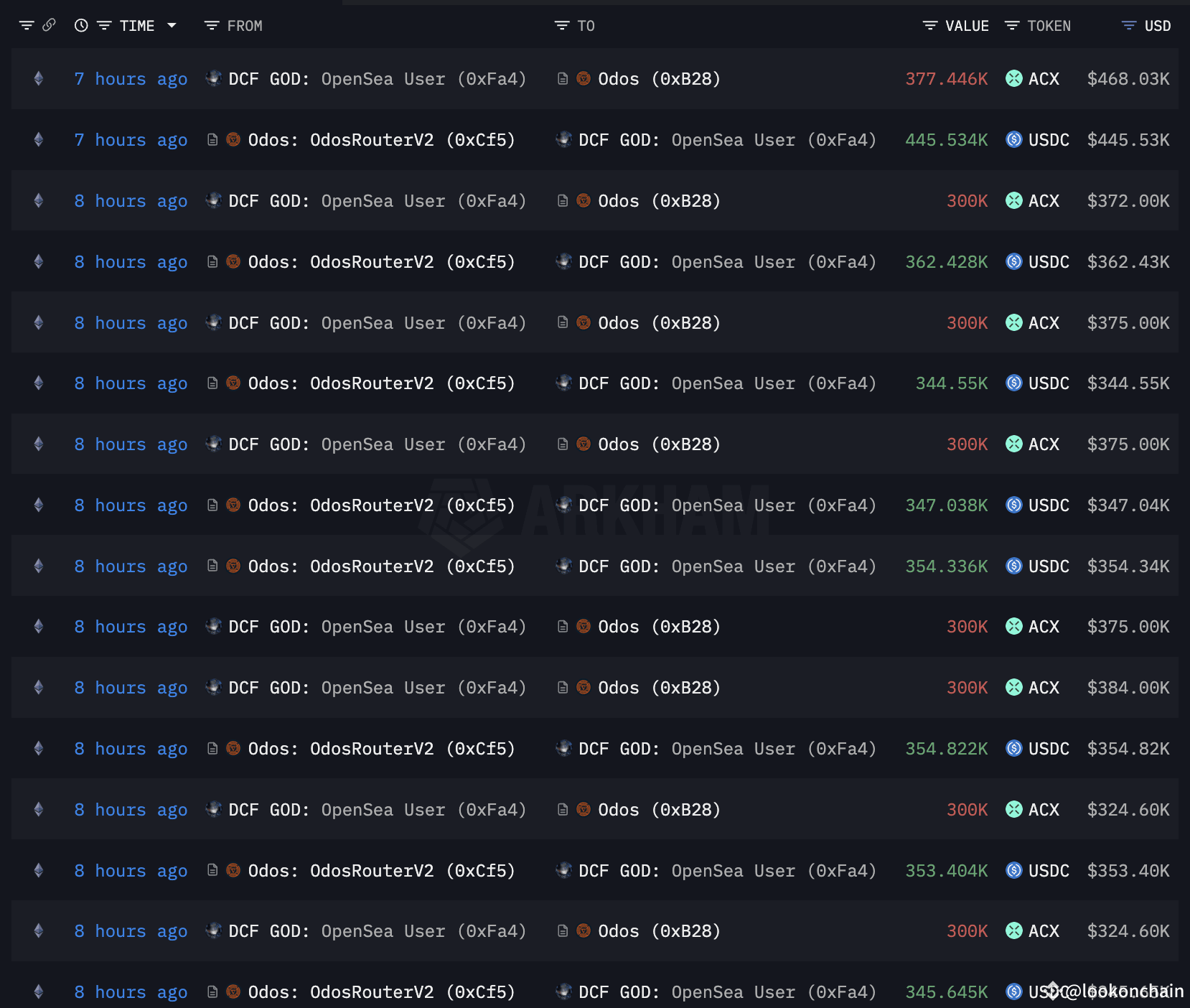The height and width of the screenshot is (1008, 1190).
Task: Click the copy icon beside Odos: OdosRouterV2 (0xCf5)
Action: point(212,140)
